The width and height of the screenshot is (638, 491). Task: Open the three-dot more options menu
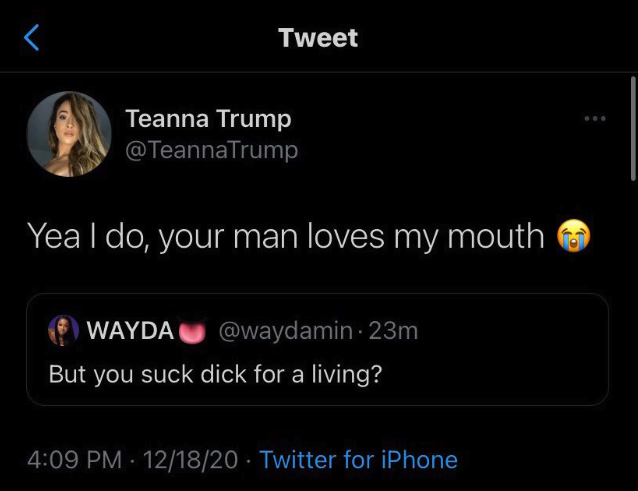tap(595, 119)
